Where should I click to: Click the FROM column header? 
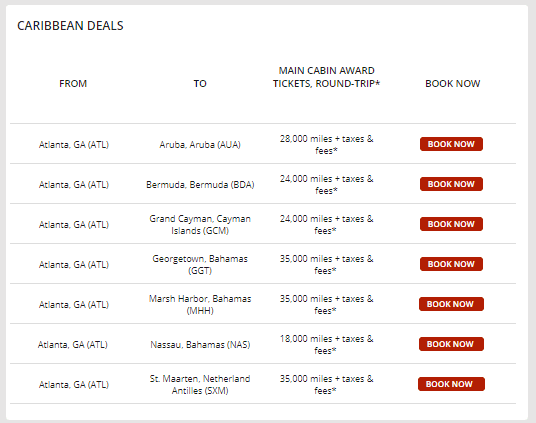[x=73, y=83]
